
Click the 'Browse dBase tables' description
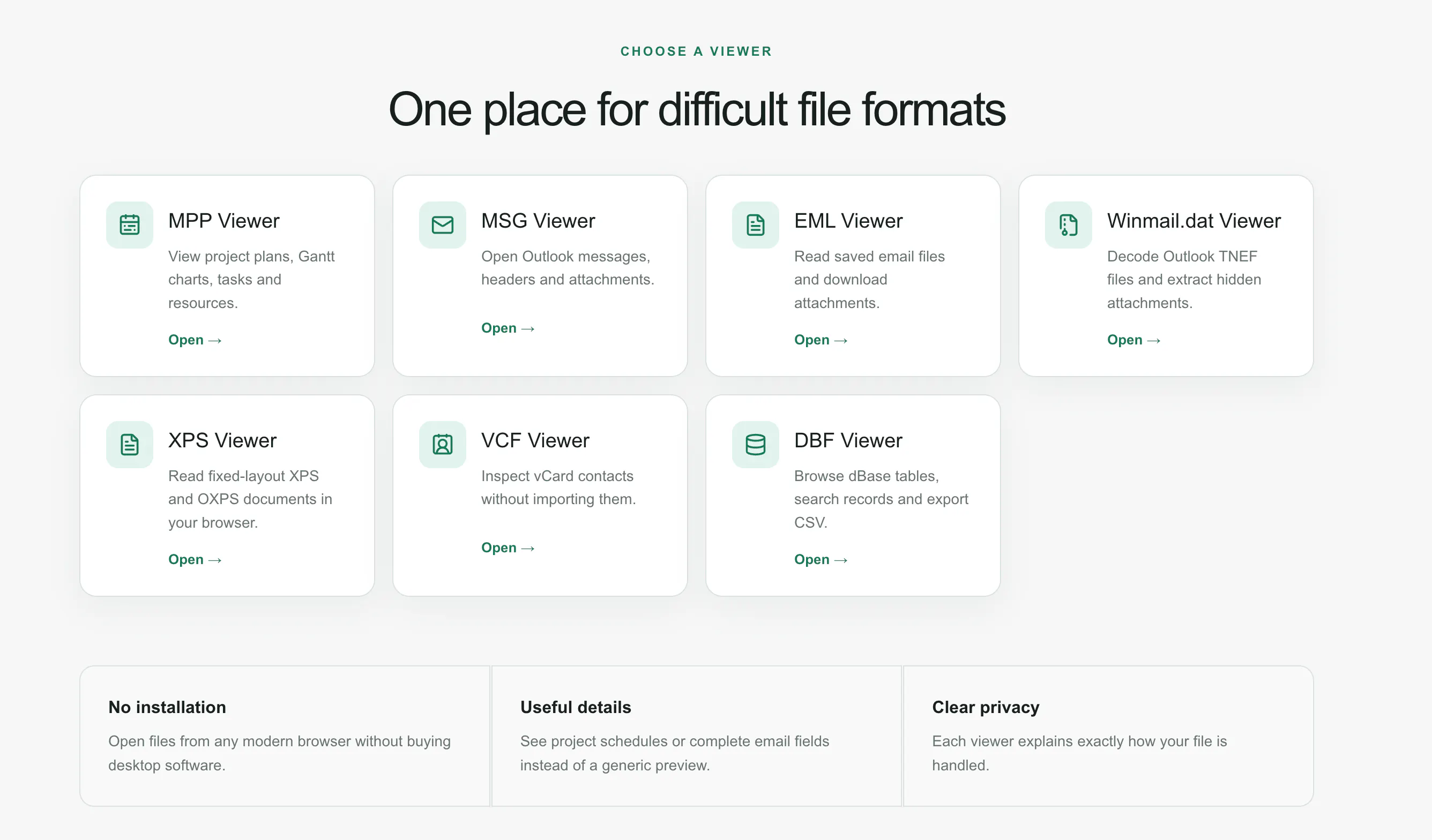881,499
